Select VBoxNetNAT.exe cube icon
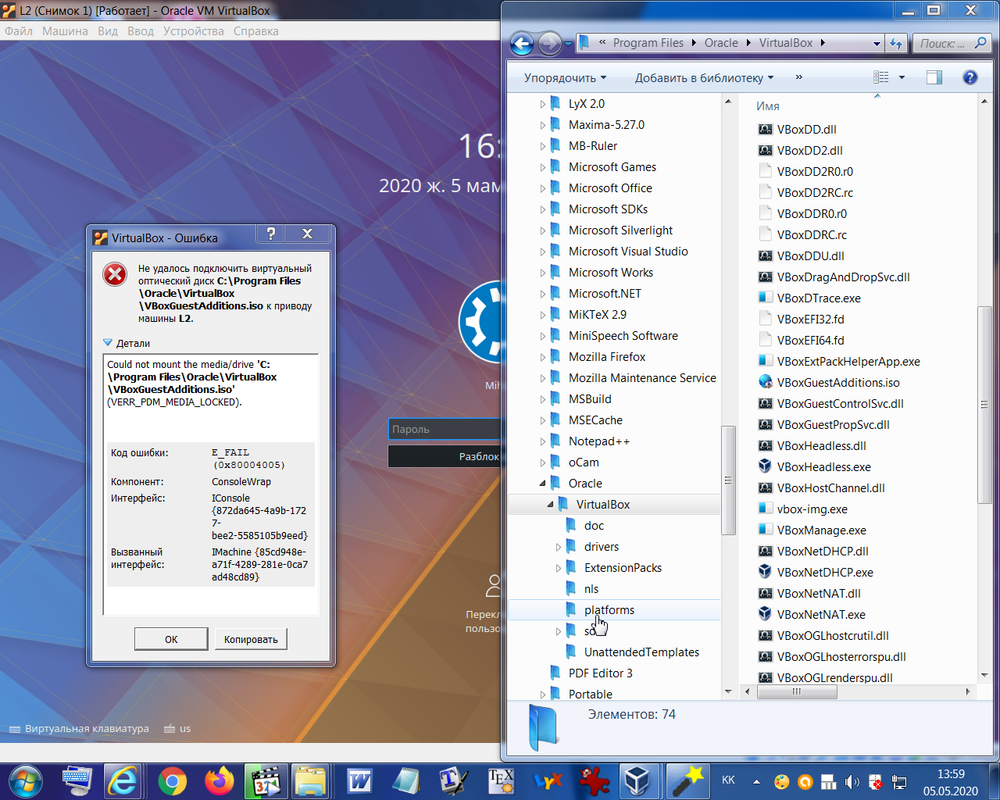This screenshot has width=1000, height=800. tap(765, 614)
